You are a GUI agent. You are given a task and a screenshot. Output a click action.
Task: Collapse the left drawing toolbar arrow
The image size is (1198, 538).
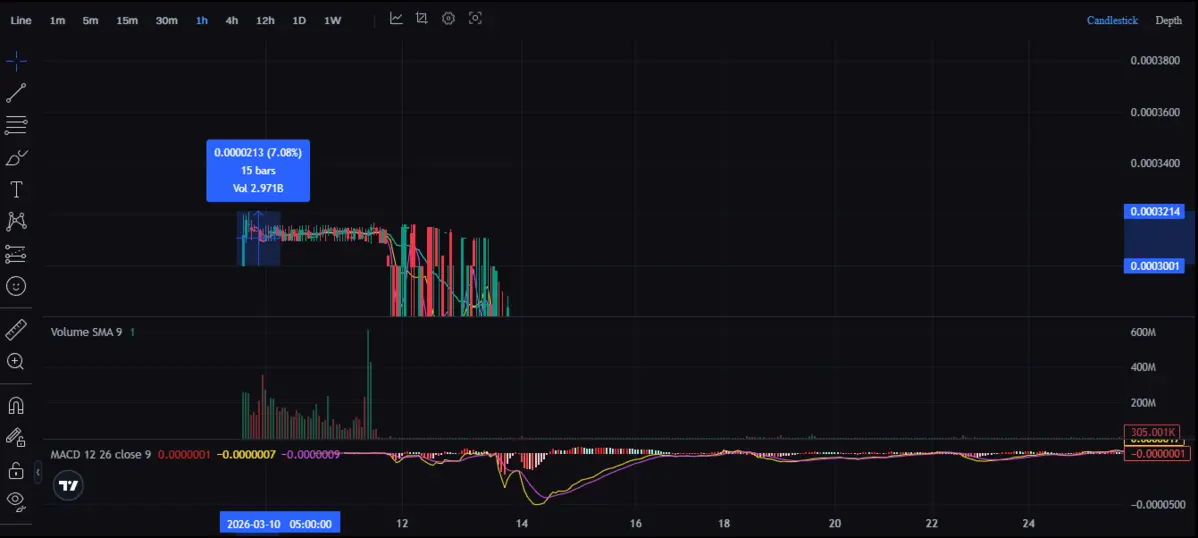[x=38, y=474]
